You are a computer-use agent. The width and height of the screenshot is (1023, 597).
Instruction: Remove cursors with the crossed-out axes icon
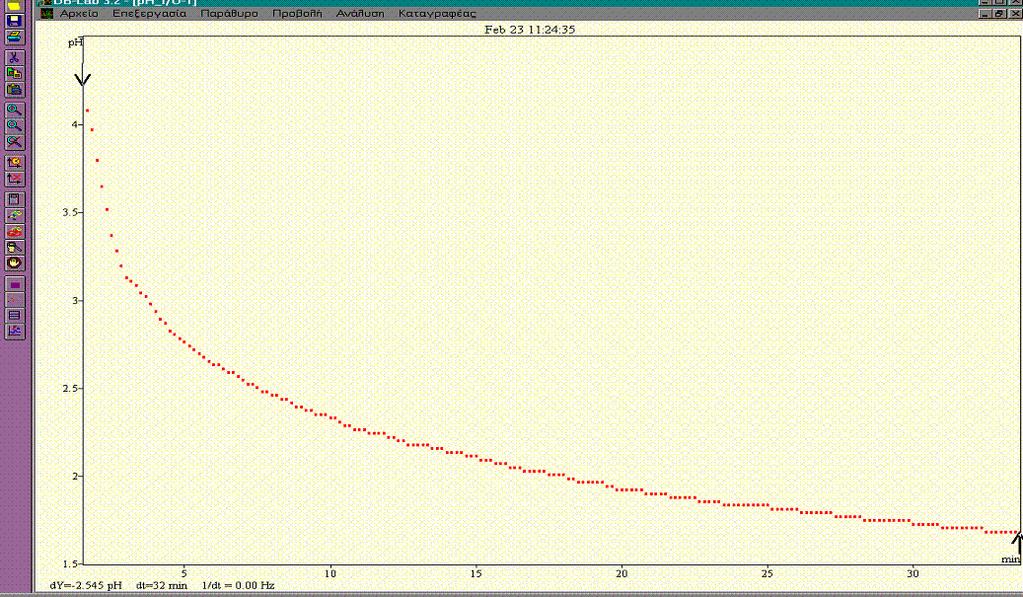click(14, 178)
